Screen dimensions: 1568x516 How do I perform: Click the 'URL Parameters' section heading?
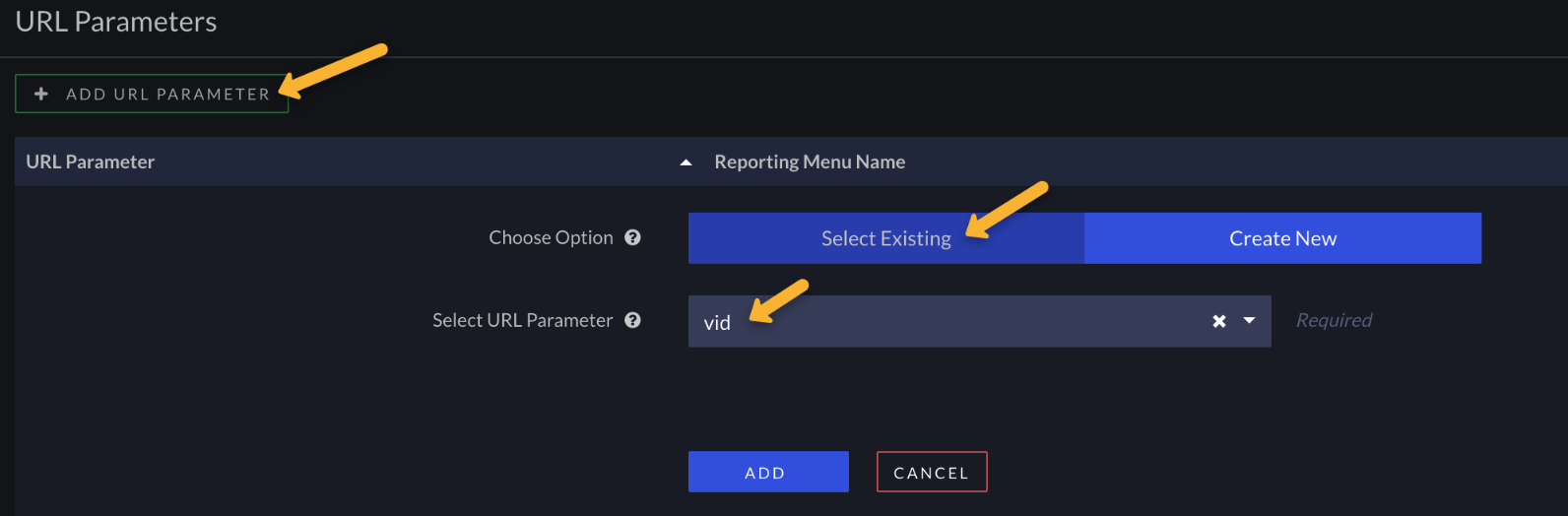tap(116, 22)
